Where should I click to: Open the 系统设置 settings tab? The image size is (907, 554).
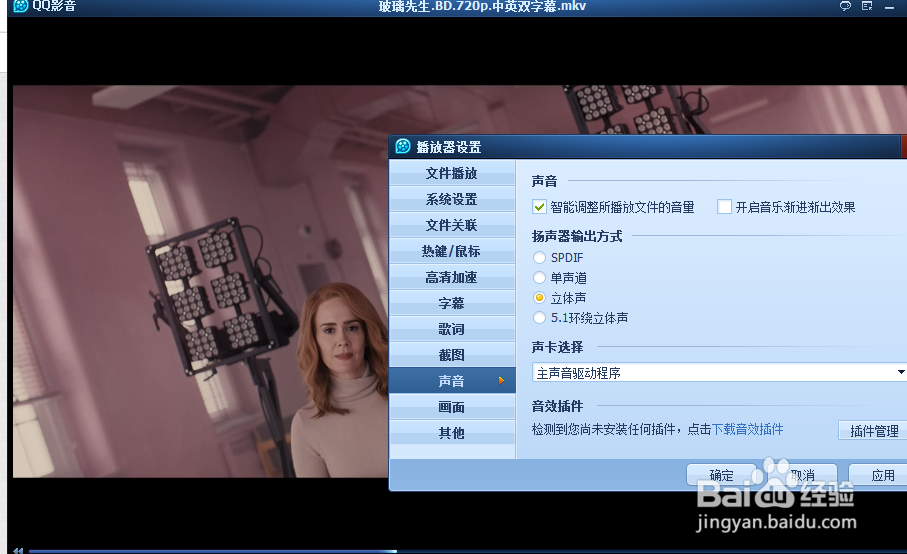click(452, 199)
